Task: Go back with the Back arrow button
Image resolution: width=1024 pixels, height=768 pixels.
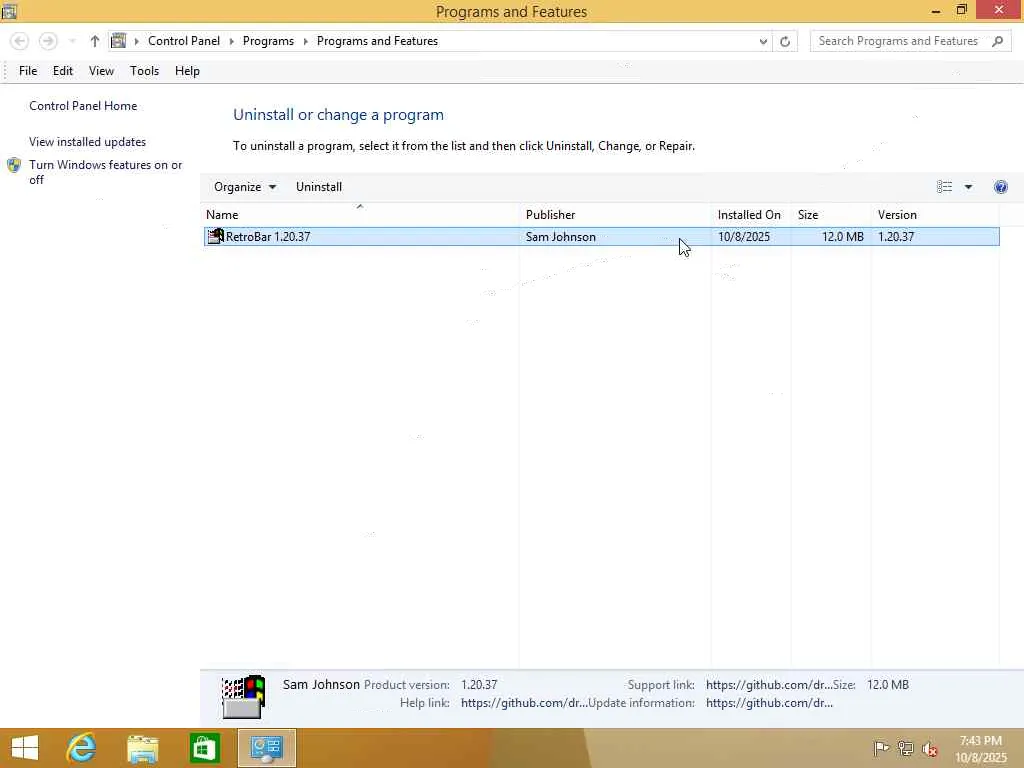Action: (20, 41)
